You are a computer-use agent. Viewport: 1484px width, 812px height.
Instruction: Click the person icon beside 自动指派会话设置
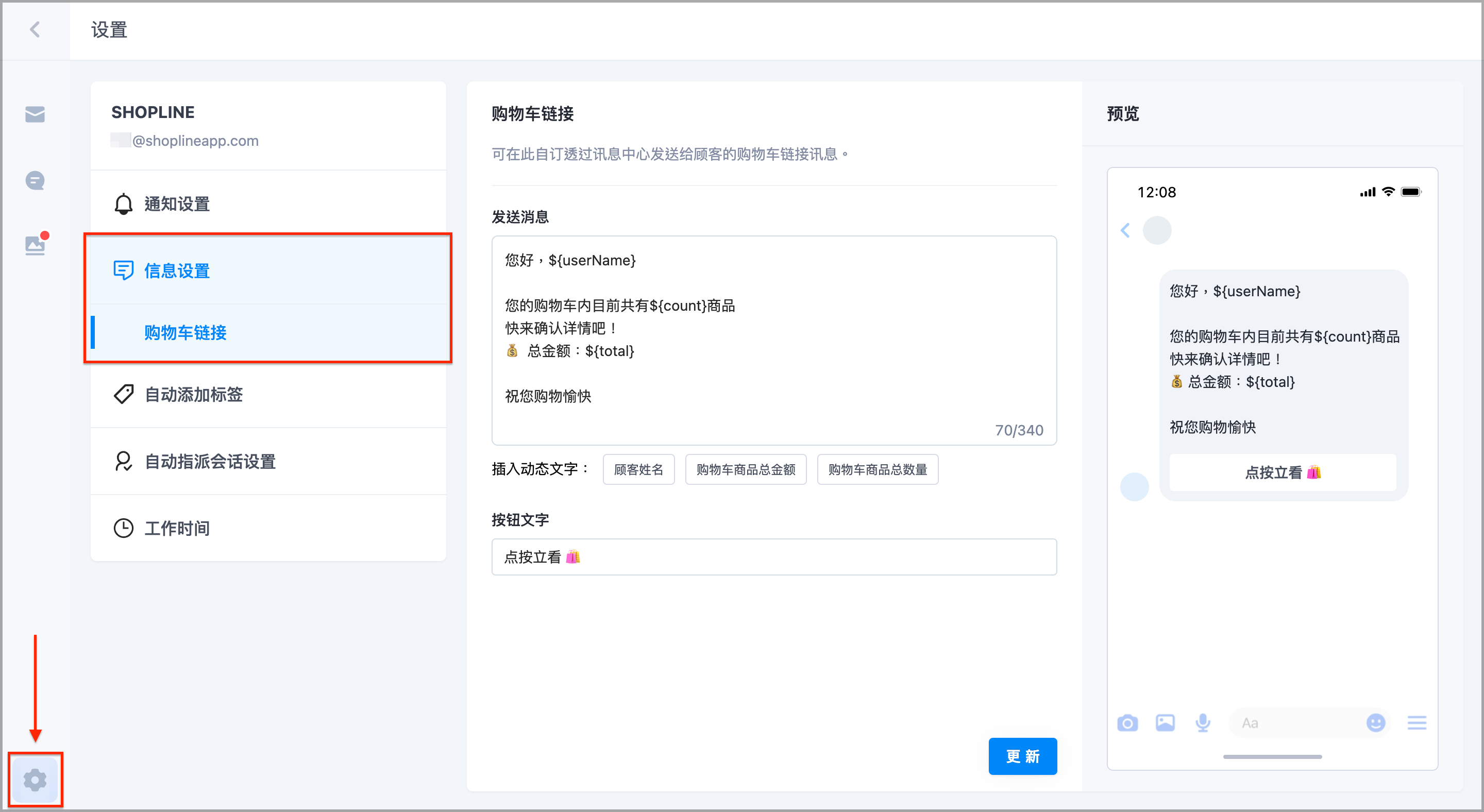(x=123, y=461)
